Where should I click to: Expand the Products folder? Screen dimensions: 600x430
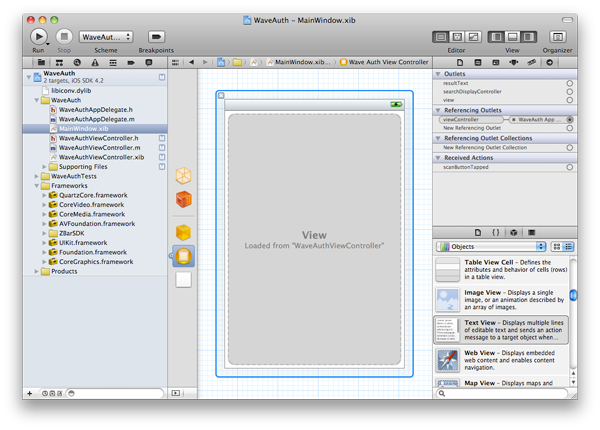tap(36, 271)
